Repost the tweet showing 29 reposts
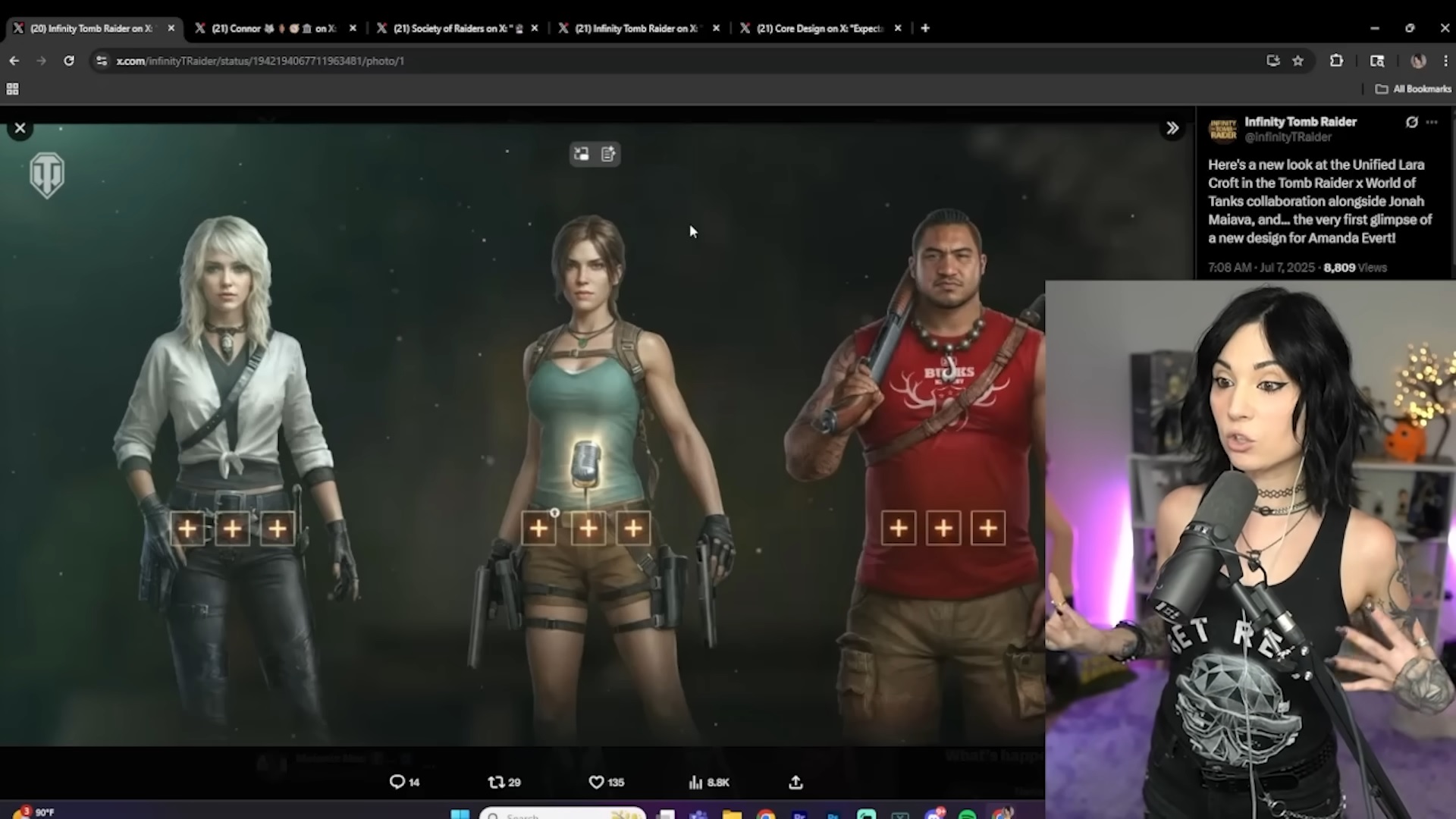This screenshot has width=1456, height=819. 504,782
